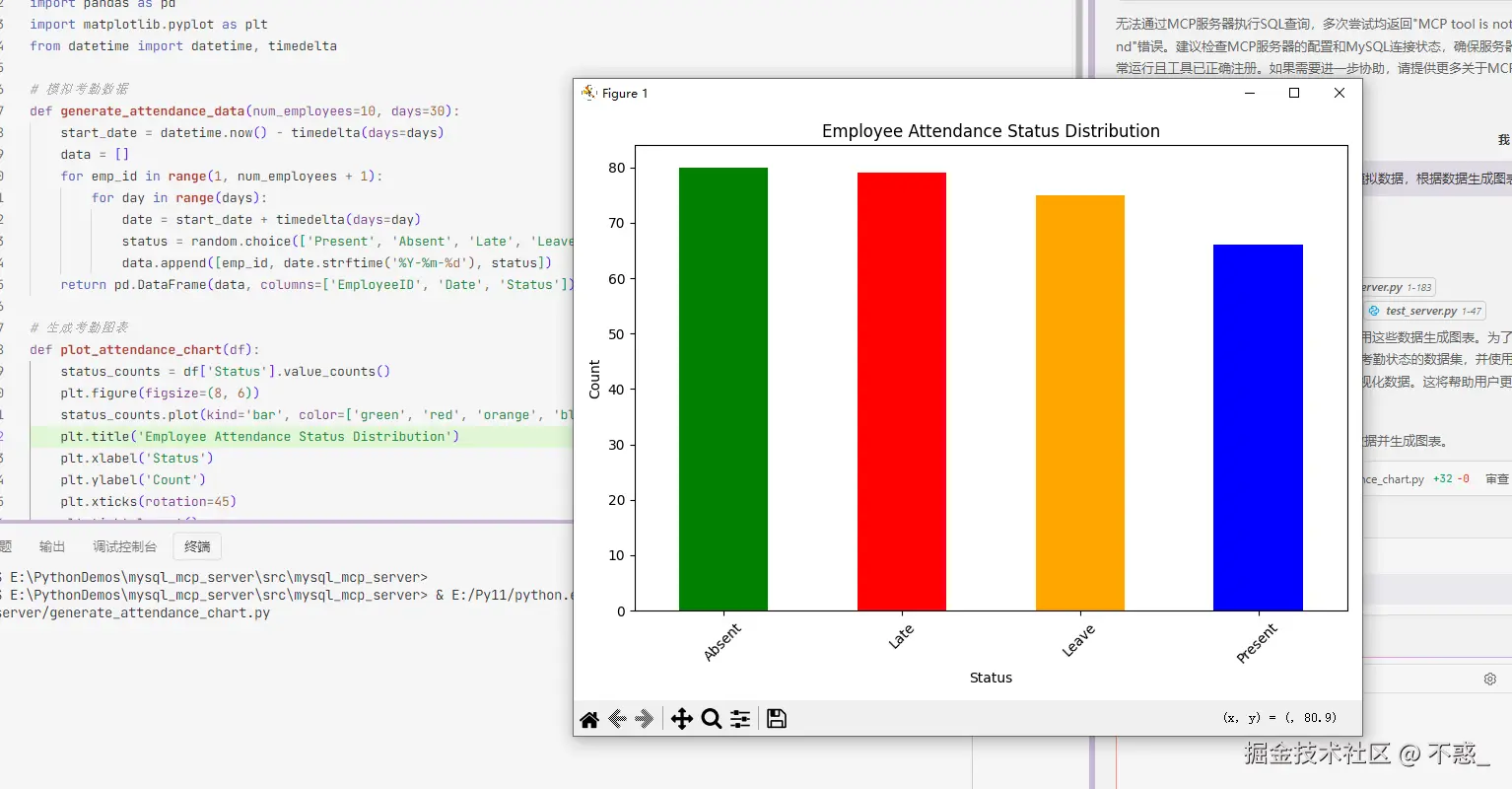Click generate_attendance_chart.py terminal command line

(x=135, y=612)
